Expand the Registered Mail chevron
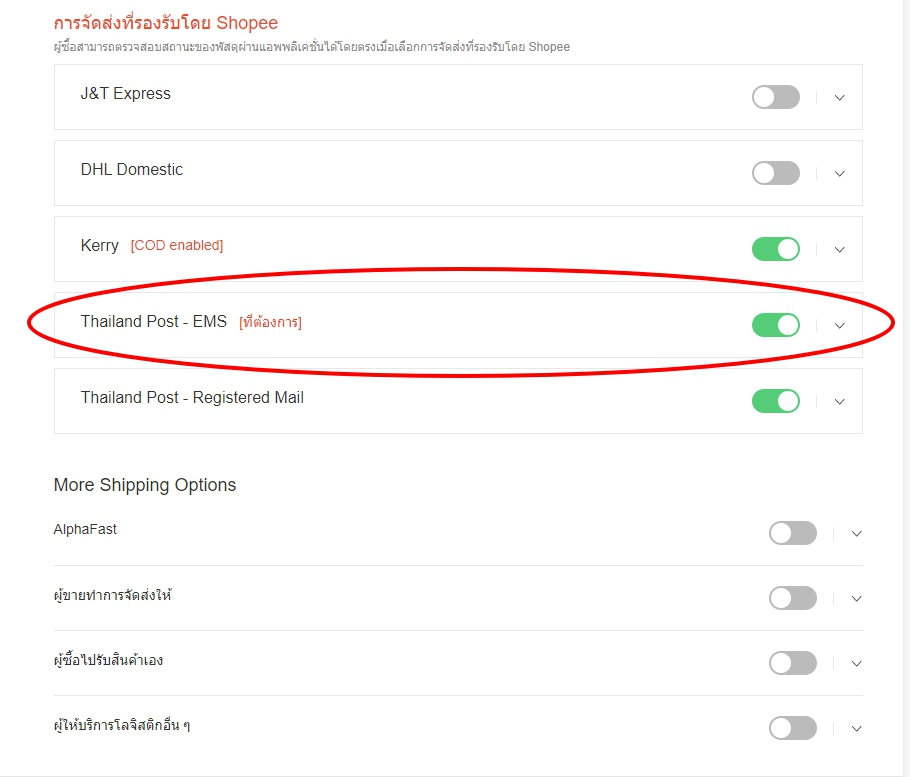This screenshot has height=777, width=910. (839, 402)
